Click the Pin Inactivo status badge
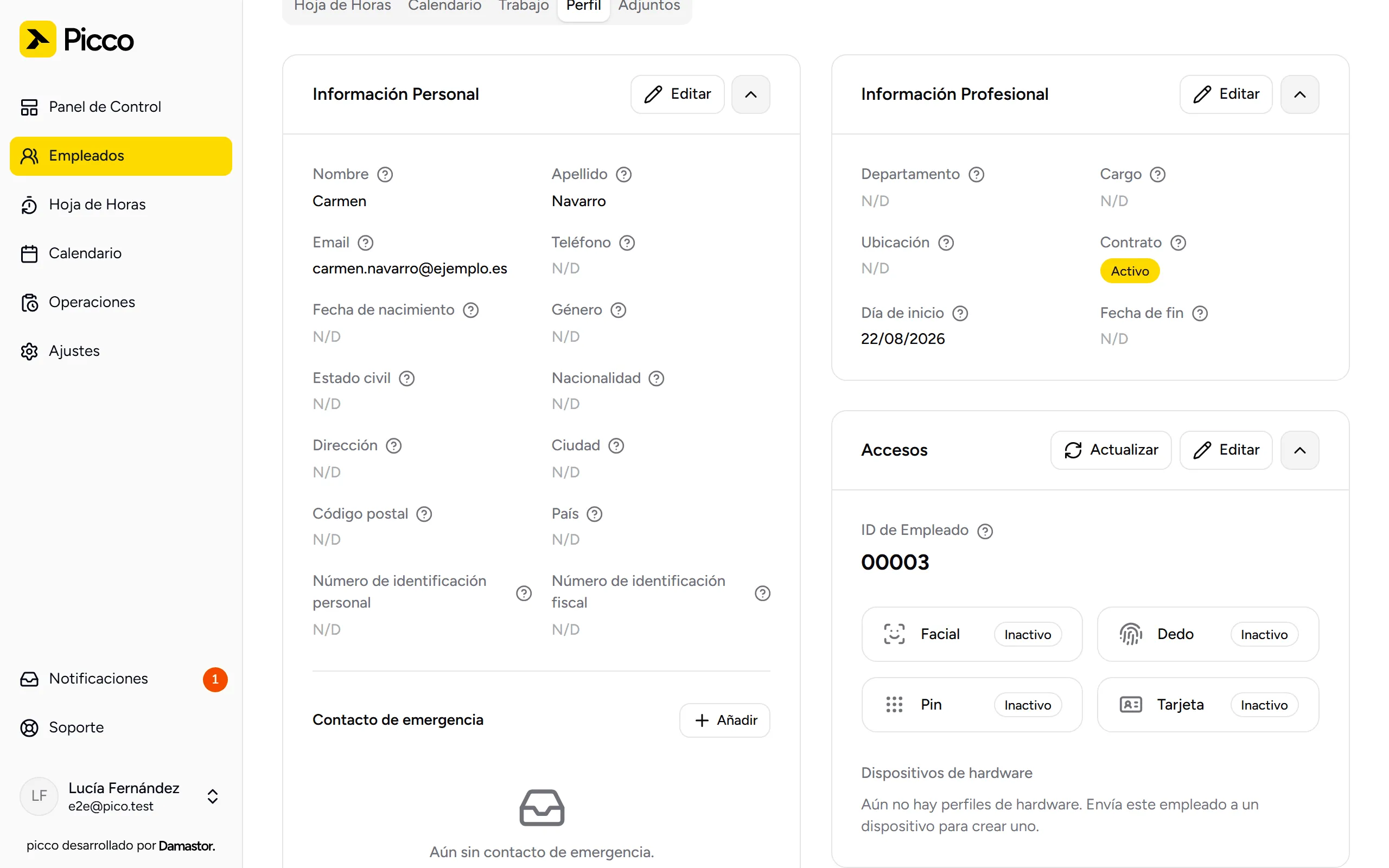The height and width of the screenshot is (868, 1389). 1028,705
